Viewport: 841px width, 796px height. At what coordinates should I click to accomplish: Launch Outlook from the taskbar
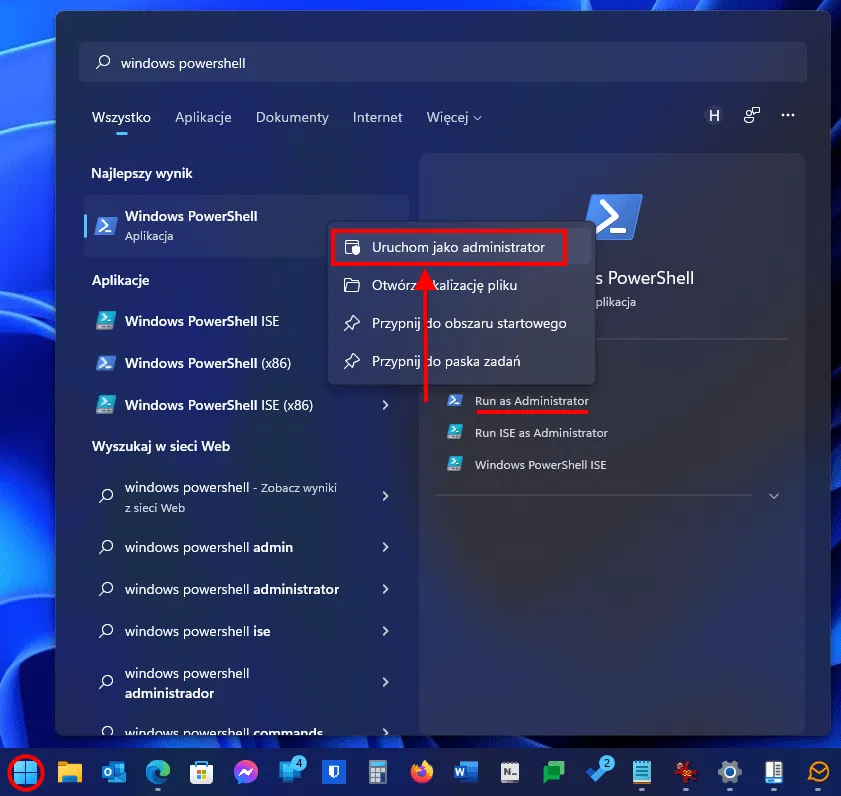click(x=114, y=772)
